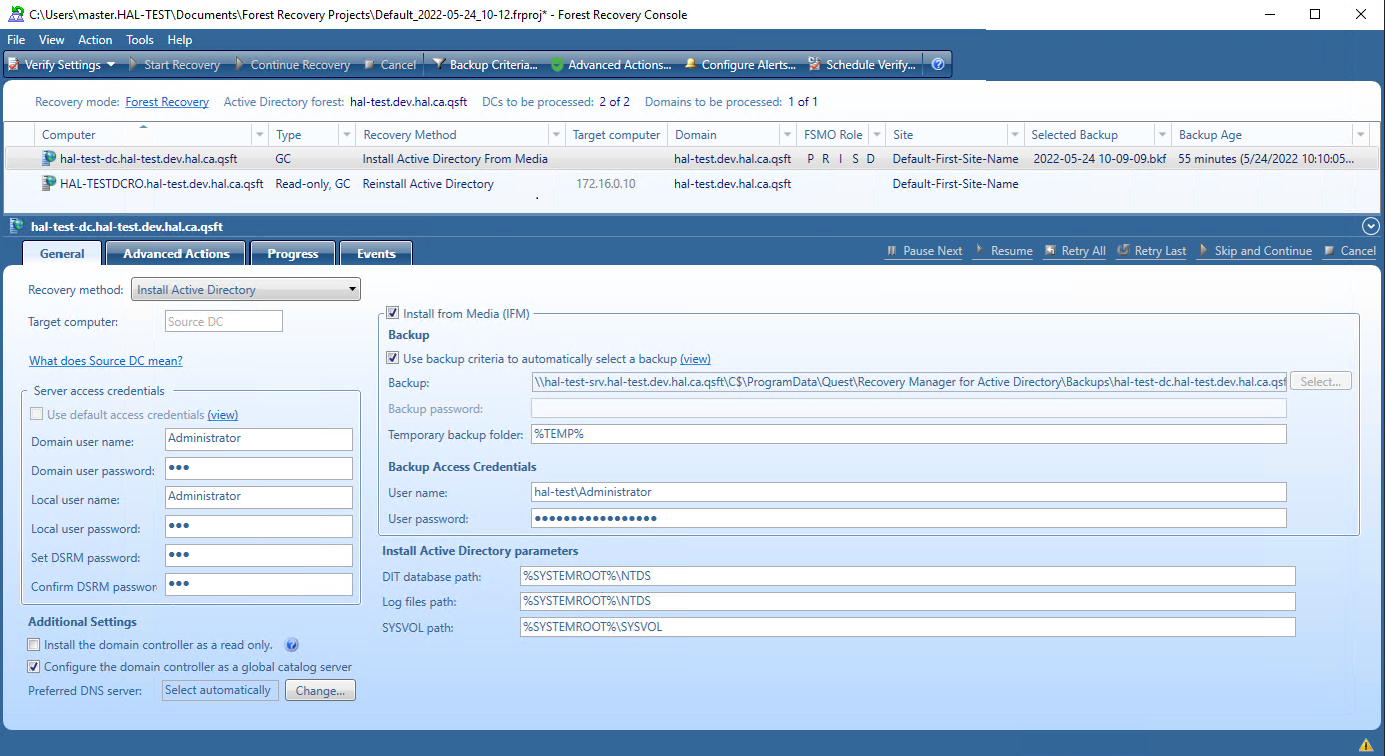Click Pause Next
This screenshot has width=1385, height=756.
click(x=923, y=251)
